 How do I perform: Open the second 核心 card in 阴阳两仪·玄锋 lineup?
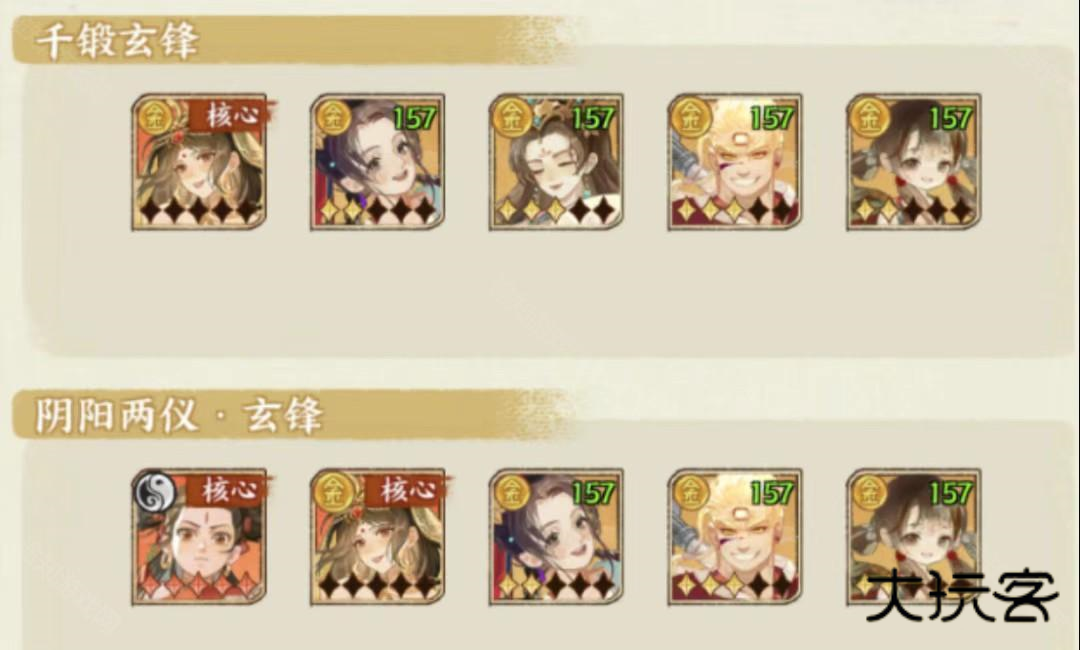pos(377,537)
